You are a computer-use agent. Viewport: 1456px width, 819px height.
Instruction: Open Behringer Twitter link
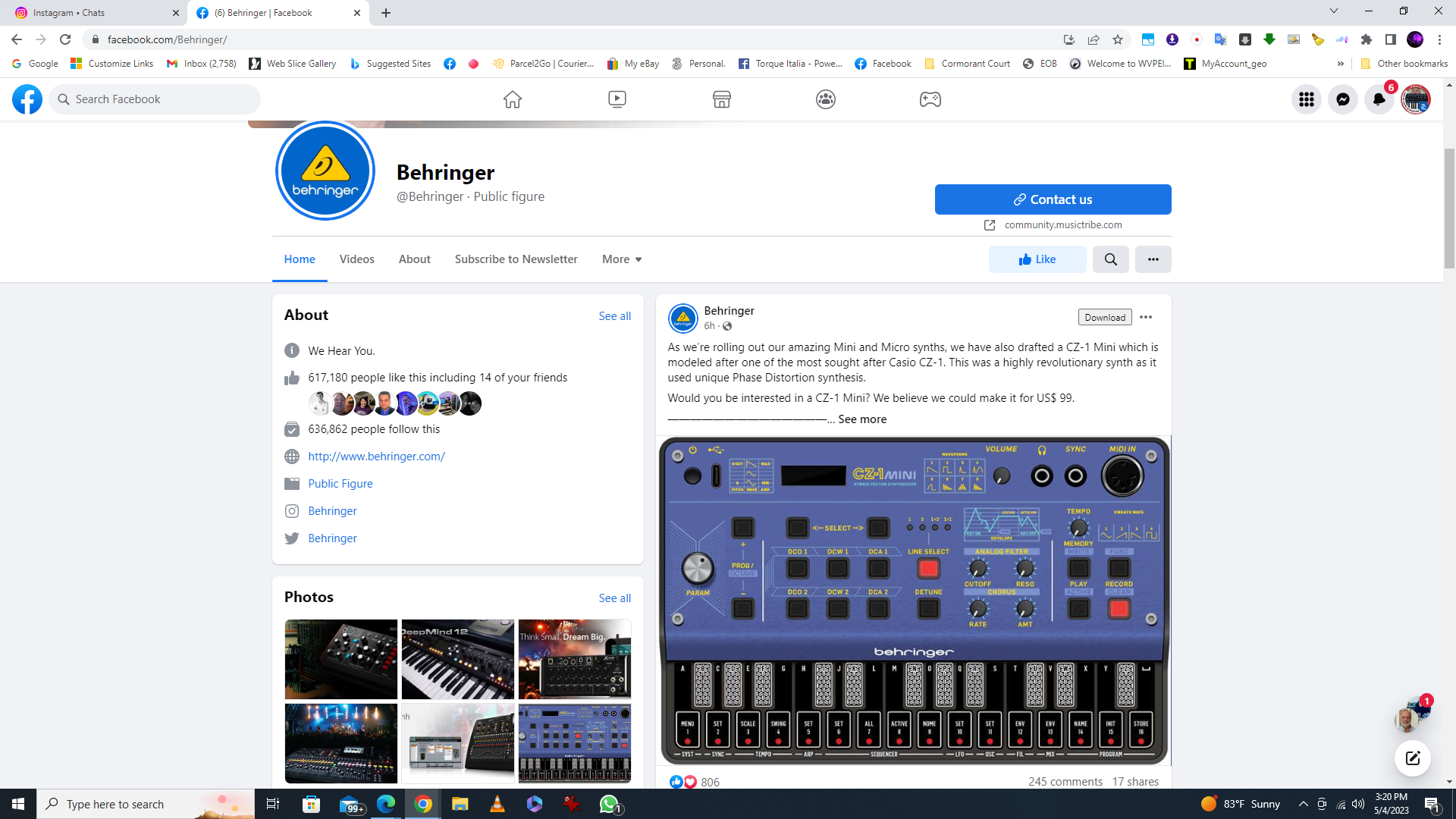point(332,538)
